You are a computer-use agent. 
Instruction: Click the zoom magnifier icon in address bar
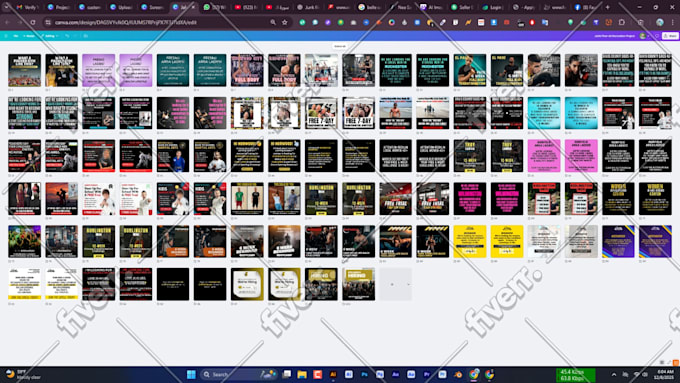273,22
